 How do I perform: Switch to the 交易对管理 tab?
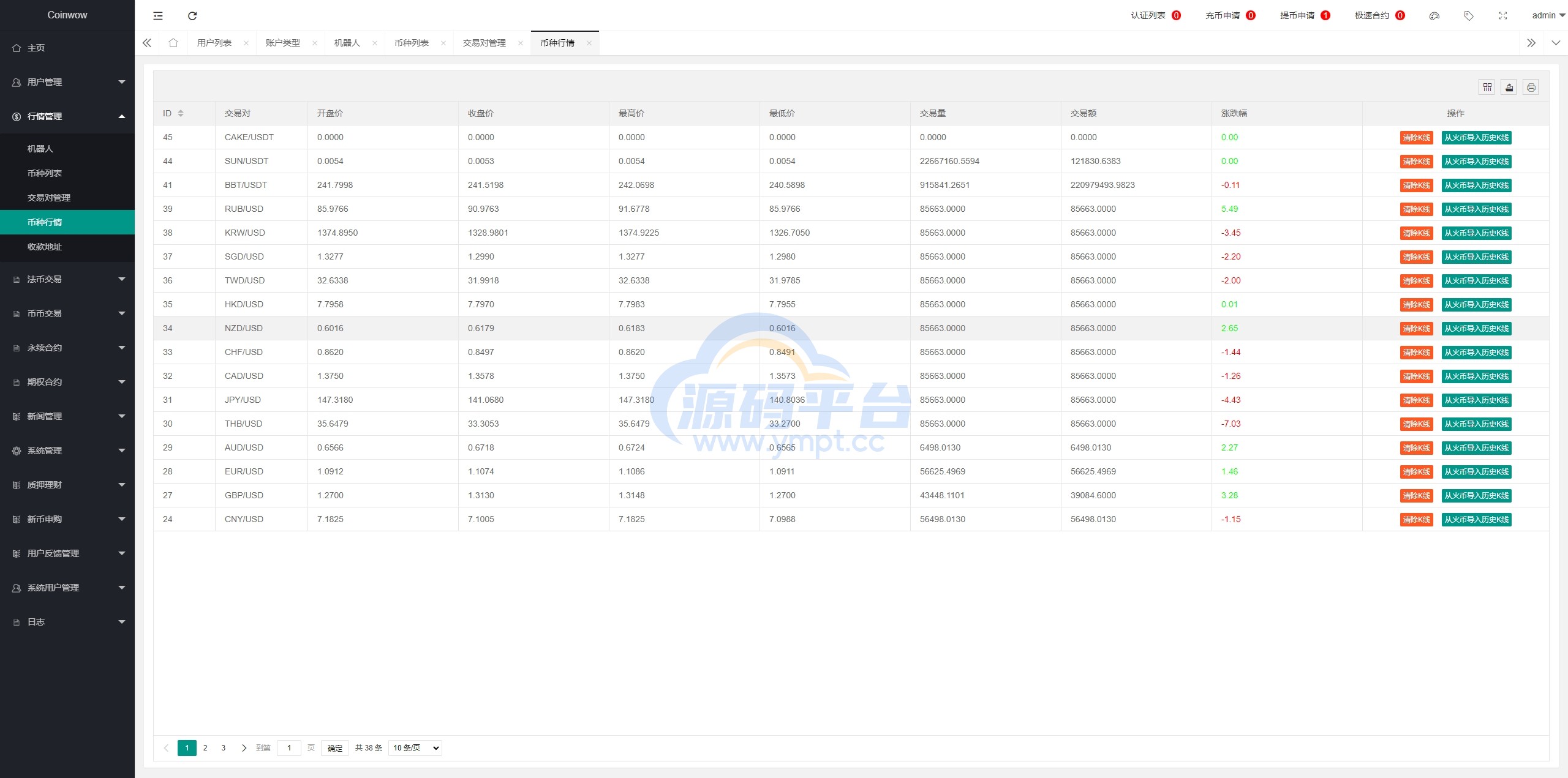pos(484,43)
